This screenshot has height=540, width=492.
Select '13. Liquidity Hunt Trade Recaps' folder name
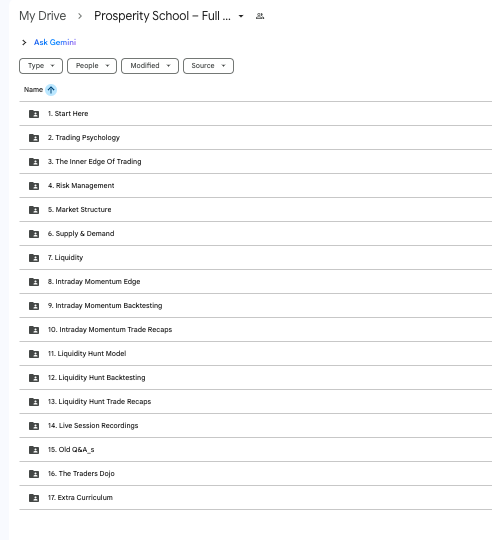100,402
